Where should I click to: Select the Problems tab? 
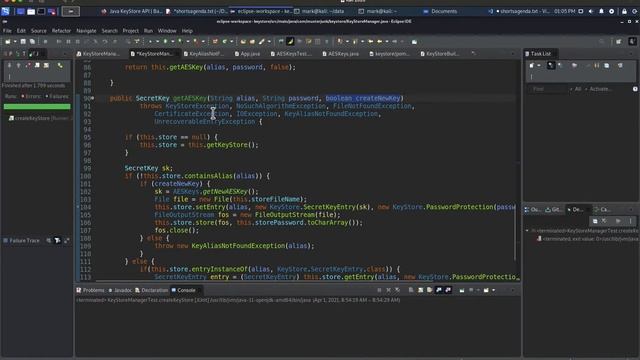click(x=90, y=290)
